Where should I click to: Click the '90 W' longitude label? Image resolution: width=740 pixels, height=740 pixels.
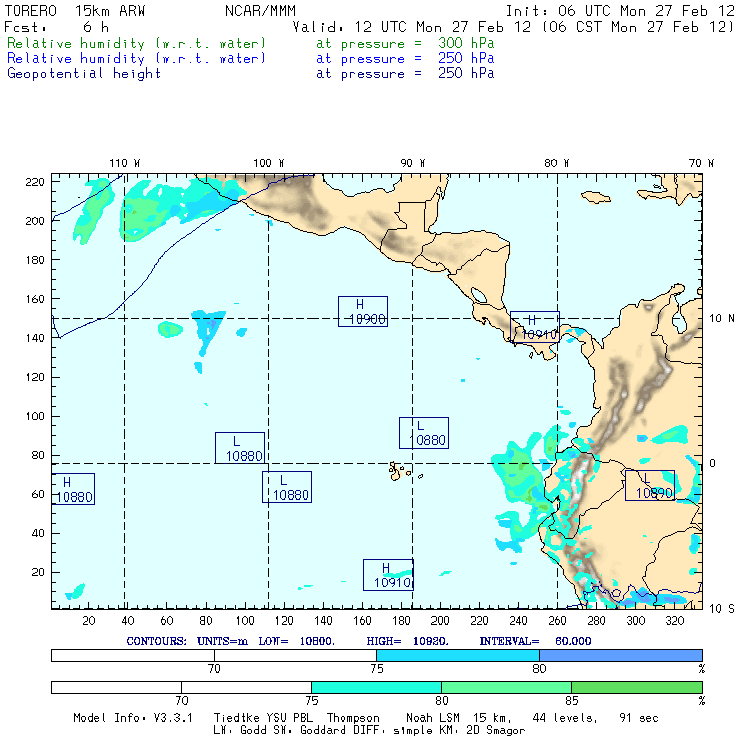tap(412, 163)
